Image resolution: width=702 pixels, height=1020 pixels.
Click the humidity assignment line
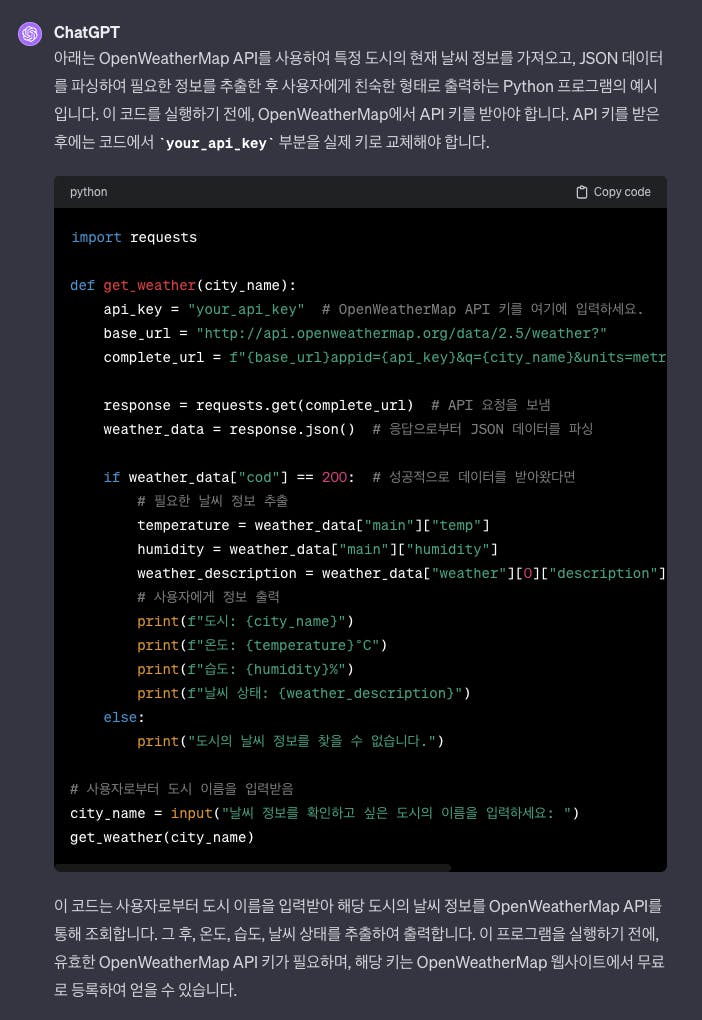coord(317,549)
